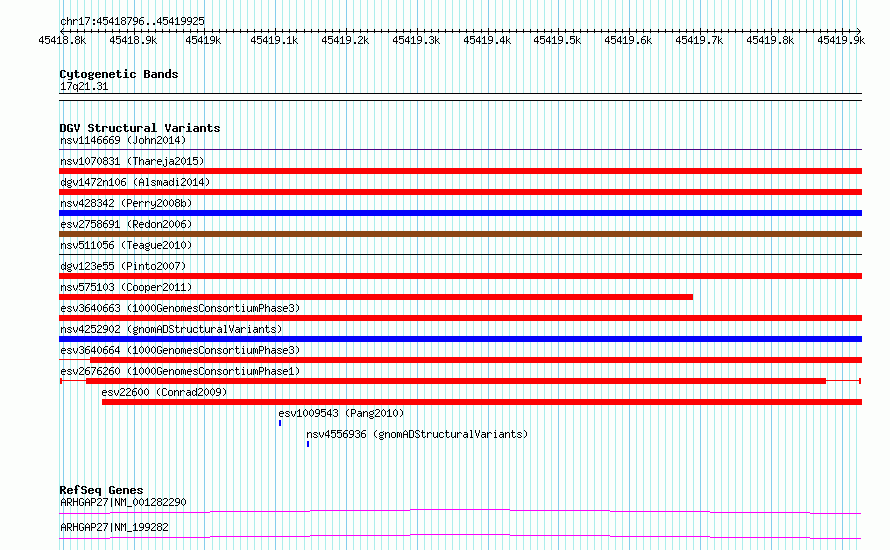This screenshot has width=890, height=550.
Task: Click the shorter red bar for nsv575103
Action: tap(376, 297)
